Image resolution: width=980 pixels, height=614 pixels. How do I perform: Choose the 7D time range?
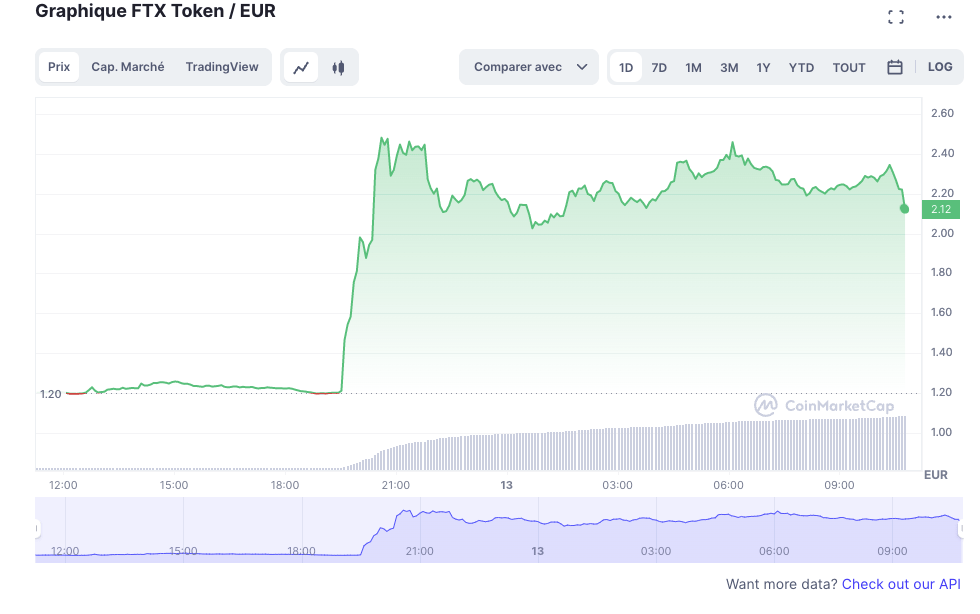coord(659,68)
